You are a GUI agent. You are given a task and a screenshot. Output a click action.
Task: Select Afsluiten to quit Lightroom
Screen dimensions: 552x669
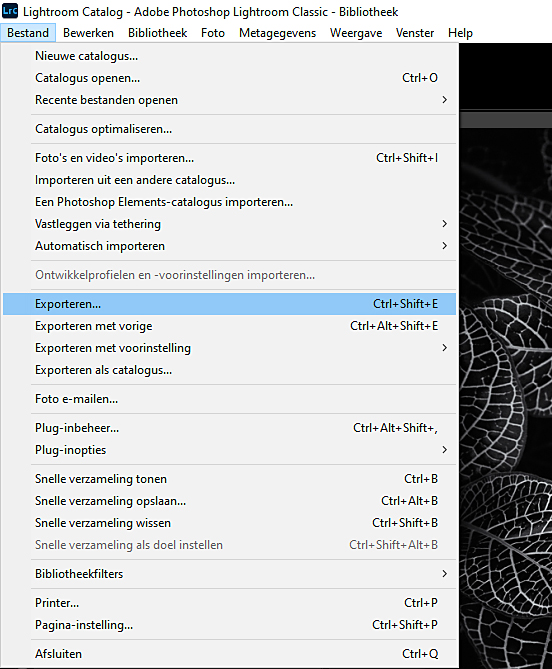point(230,654)
